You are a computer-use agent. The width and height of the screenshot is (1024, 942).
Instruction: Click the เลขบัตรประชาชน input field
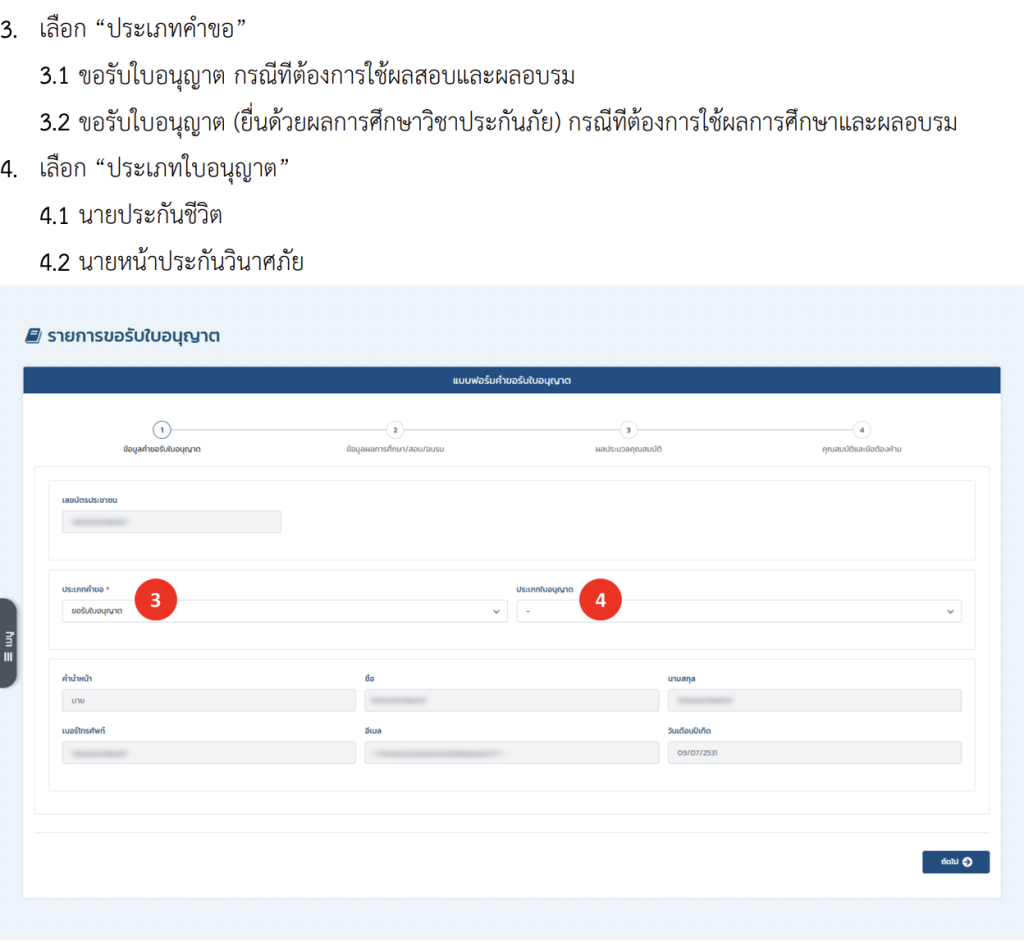tap(171, 521)
